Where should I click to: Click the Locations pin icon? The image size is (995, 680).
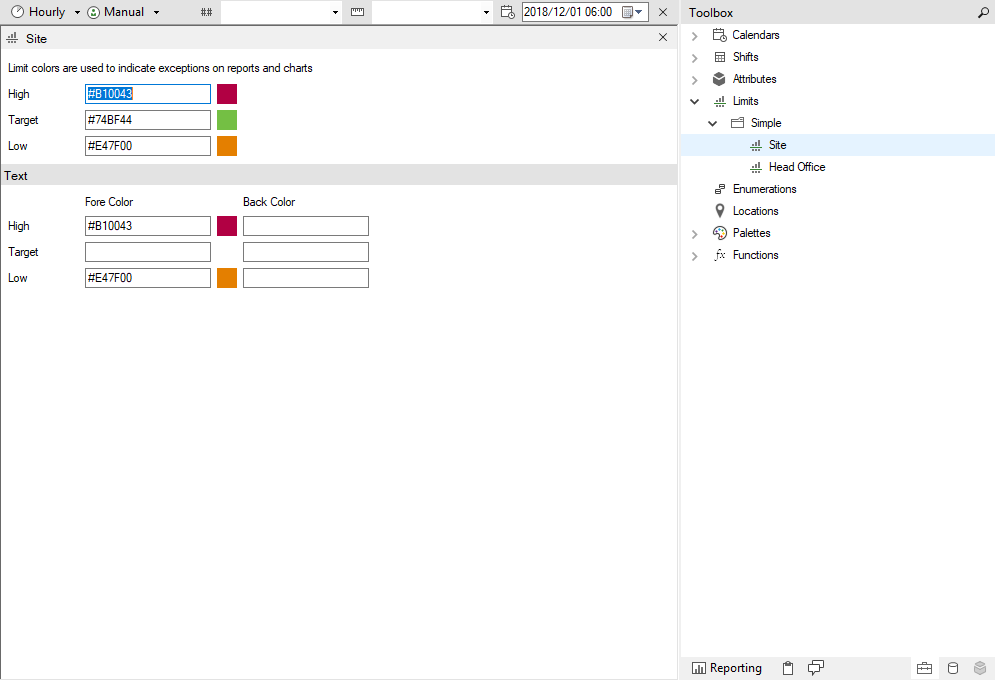[720, 211]
